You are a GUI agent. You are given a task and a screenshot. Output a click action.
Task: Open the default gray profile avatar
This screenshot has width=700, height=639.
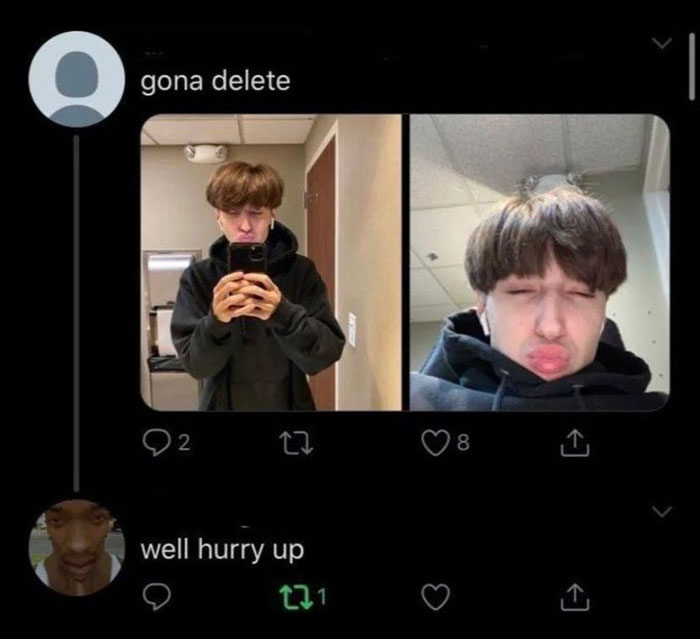(x=77, y=79)
